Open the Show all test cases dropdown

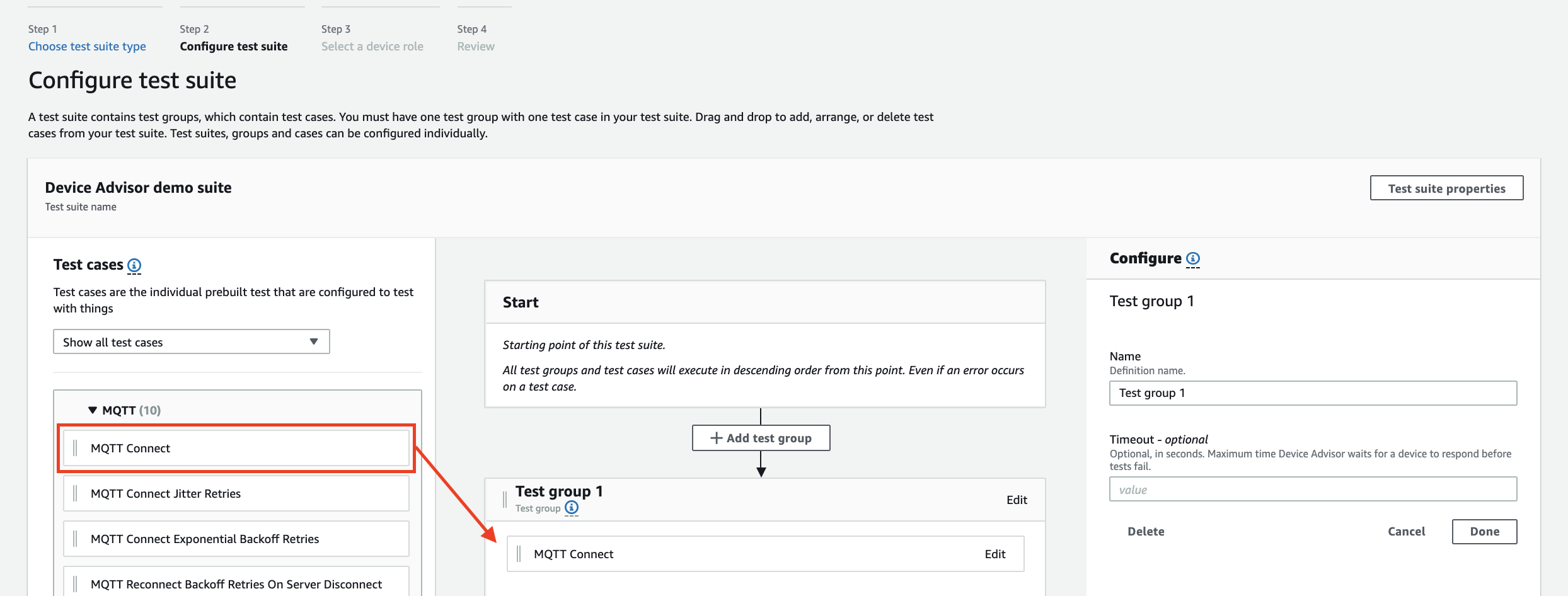(191, 342)
